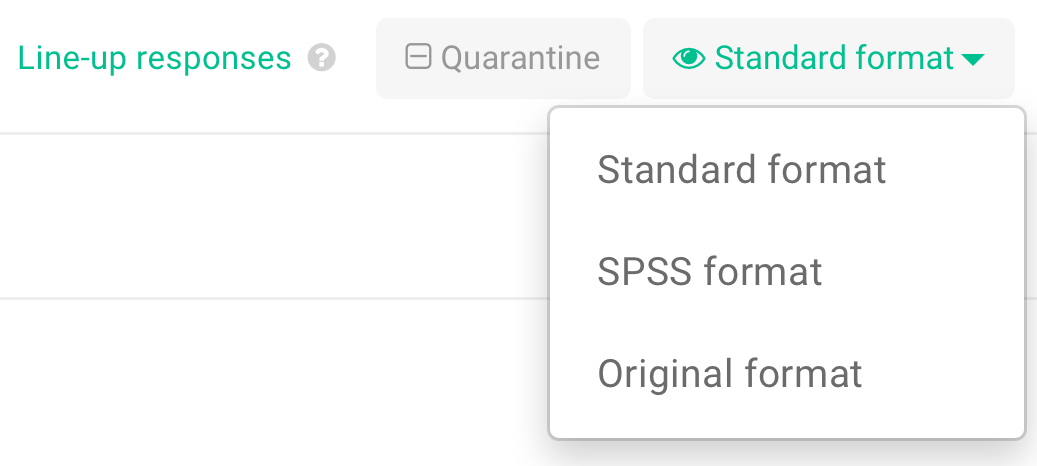Click the Standard format dropdown button
Image resolution: width=1037 pixels, height=466 pixels.
point(828,58)
